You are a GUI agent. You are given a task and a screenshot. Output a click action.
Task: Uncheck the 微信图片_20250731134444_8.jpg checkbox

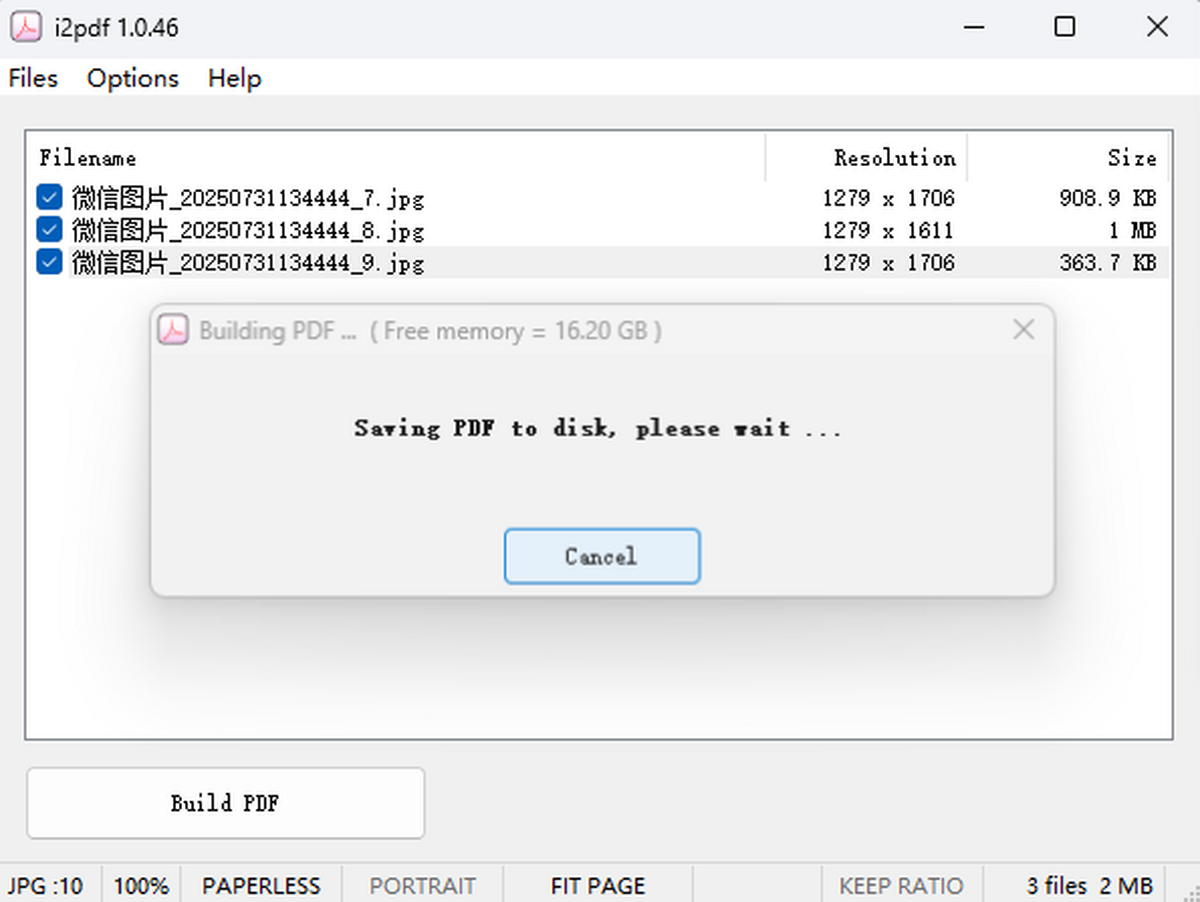tap(49, 229)
